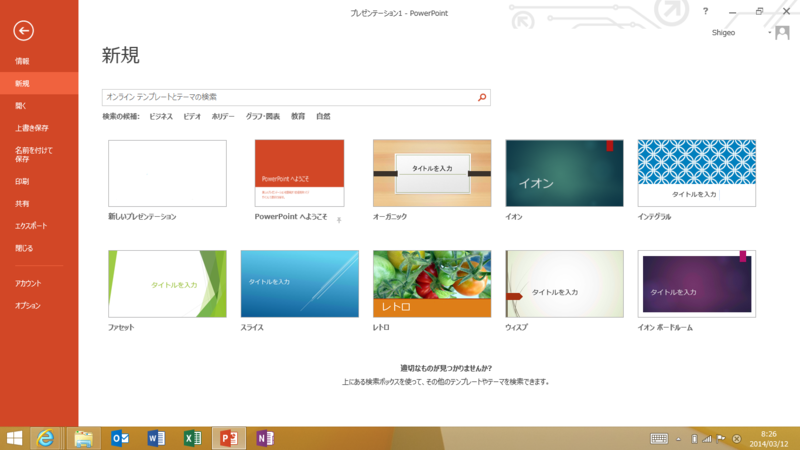This screenshot has width=800, height=450.
Task: Open Word from the taskbar
Action: (x=156, y=438)
